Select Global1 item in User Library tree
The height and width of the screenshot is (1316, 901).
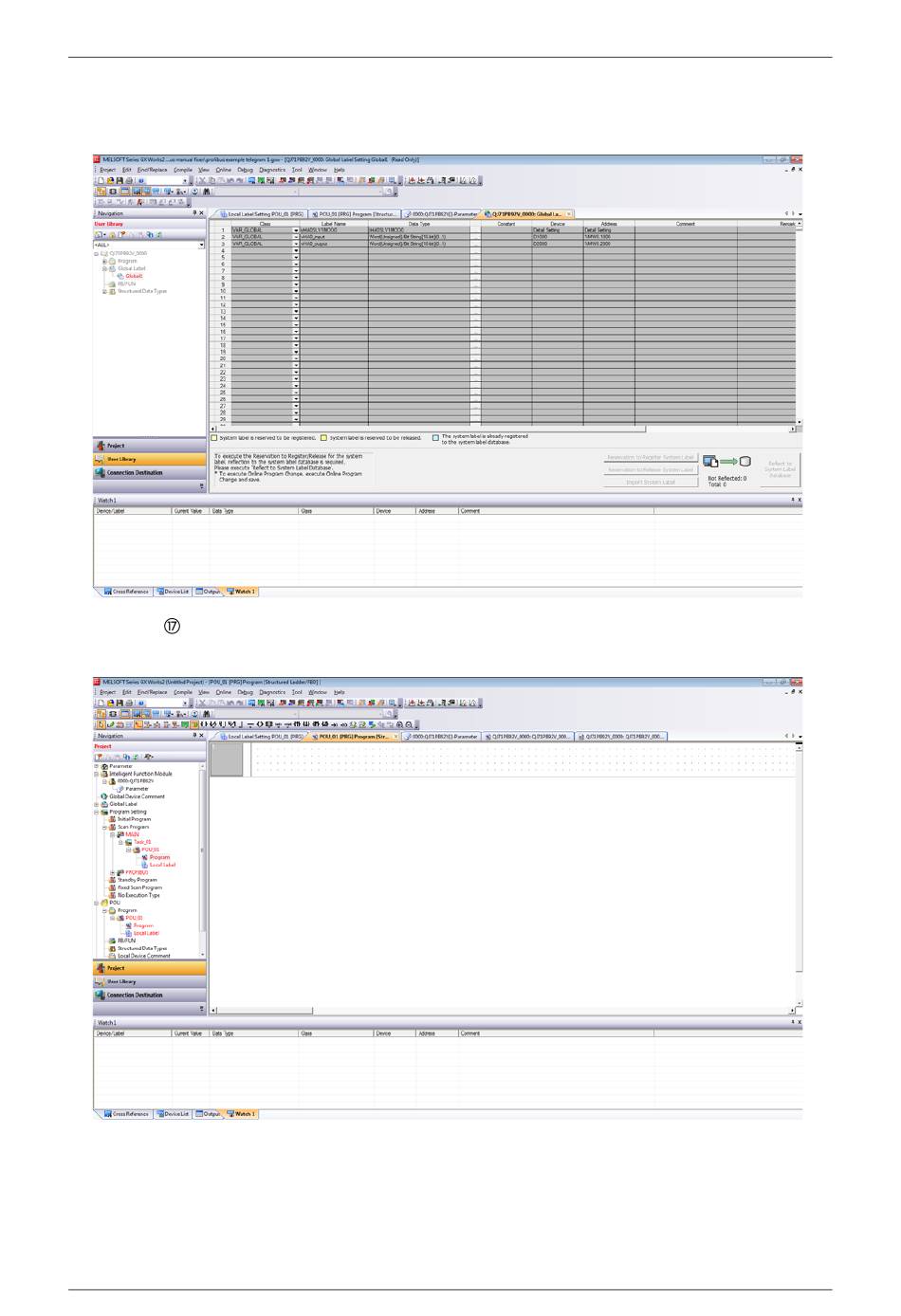point(134,276)
